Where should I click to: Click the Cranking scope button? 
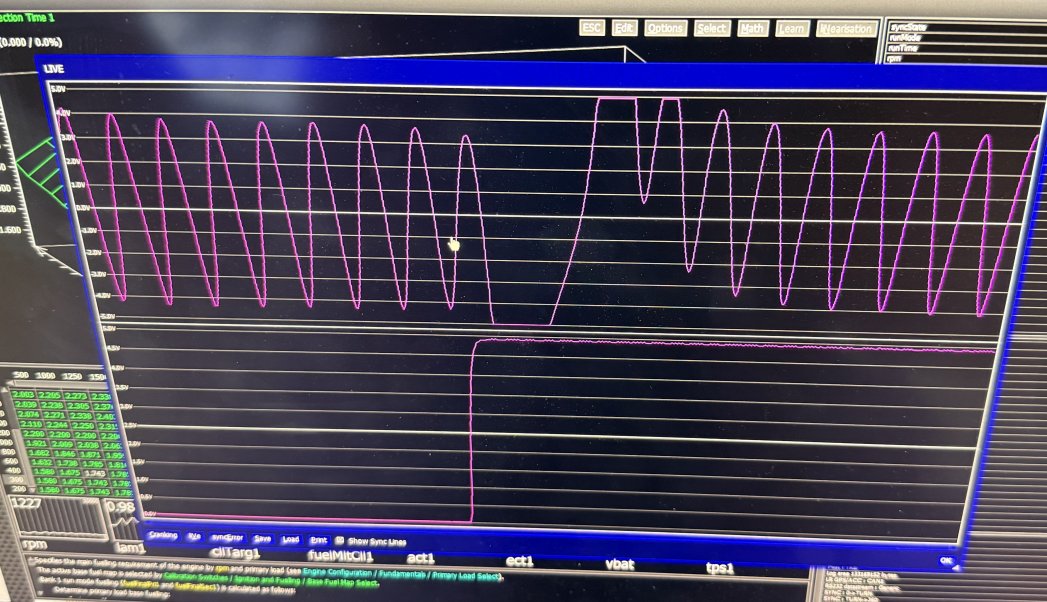pos(163,536)
